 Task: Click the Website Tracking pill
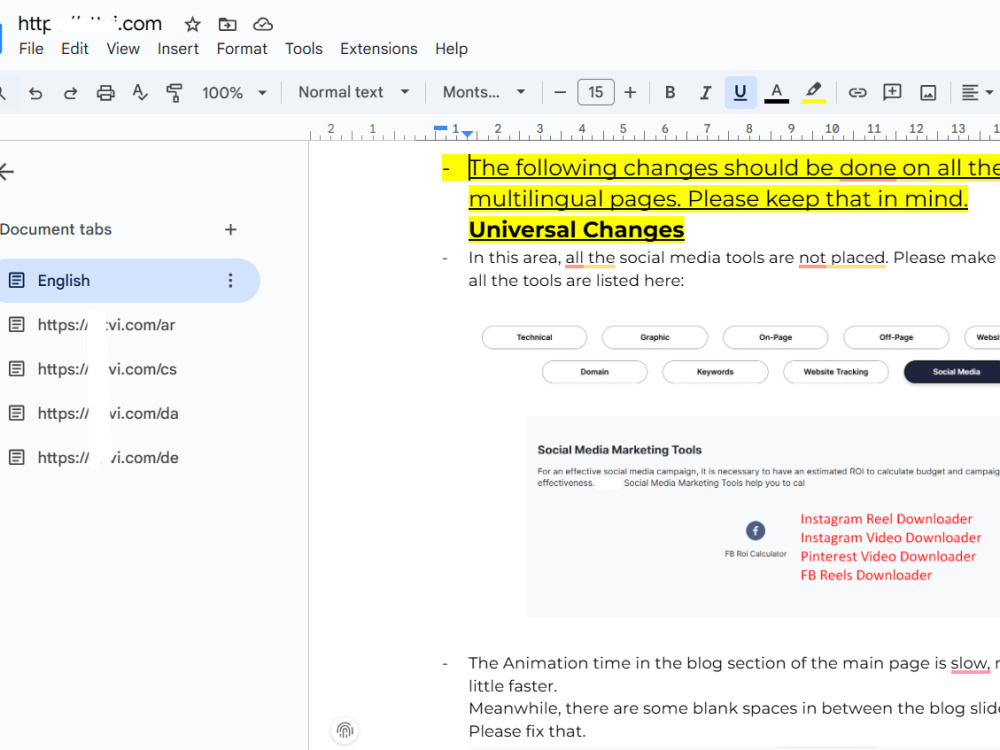(x=835, y=372)
